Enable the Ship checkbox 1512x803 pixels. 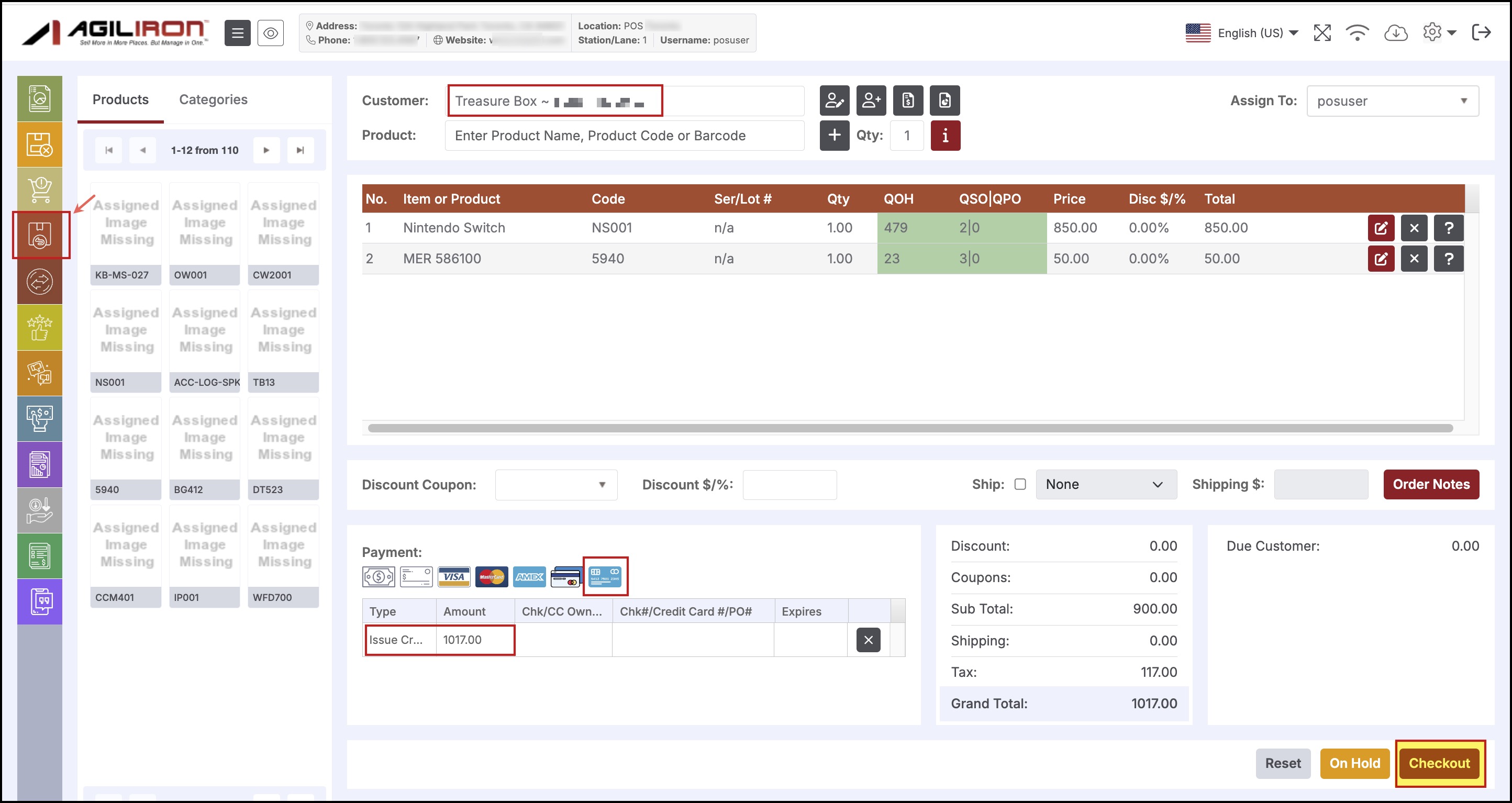(1020, 484)
